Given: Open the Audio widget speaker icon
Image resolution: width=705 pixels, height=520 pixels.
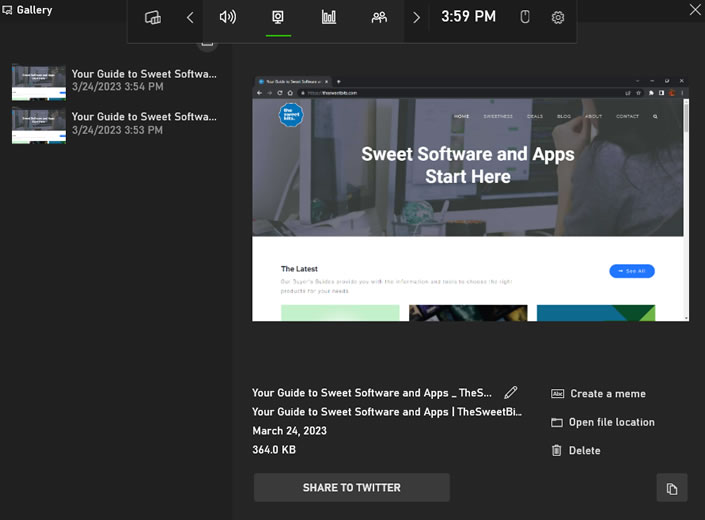Looking at the screenshot, I should (228, 18).
